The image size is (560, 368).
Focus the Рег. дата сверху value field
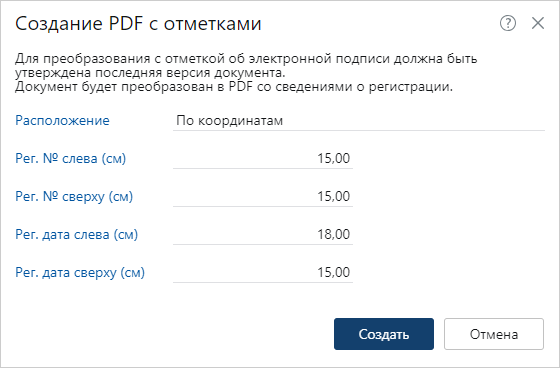(x=263, y=273)
